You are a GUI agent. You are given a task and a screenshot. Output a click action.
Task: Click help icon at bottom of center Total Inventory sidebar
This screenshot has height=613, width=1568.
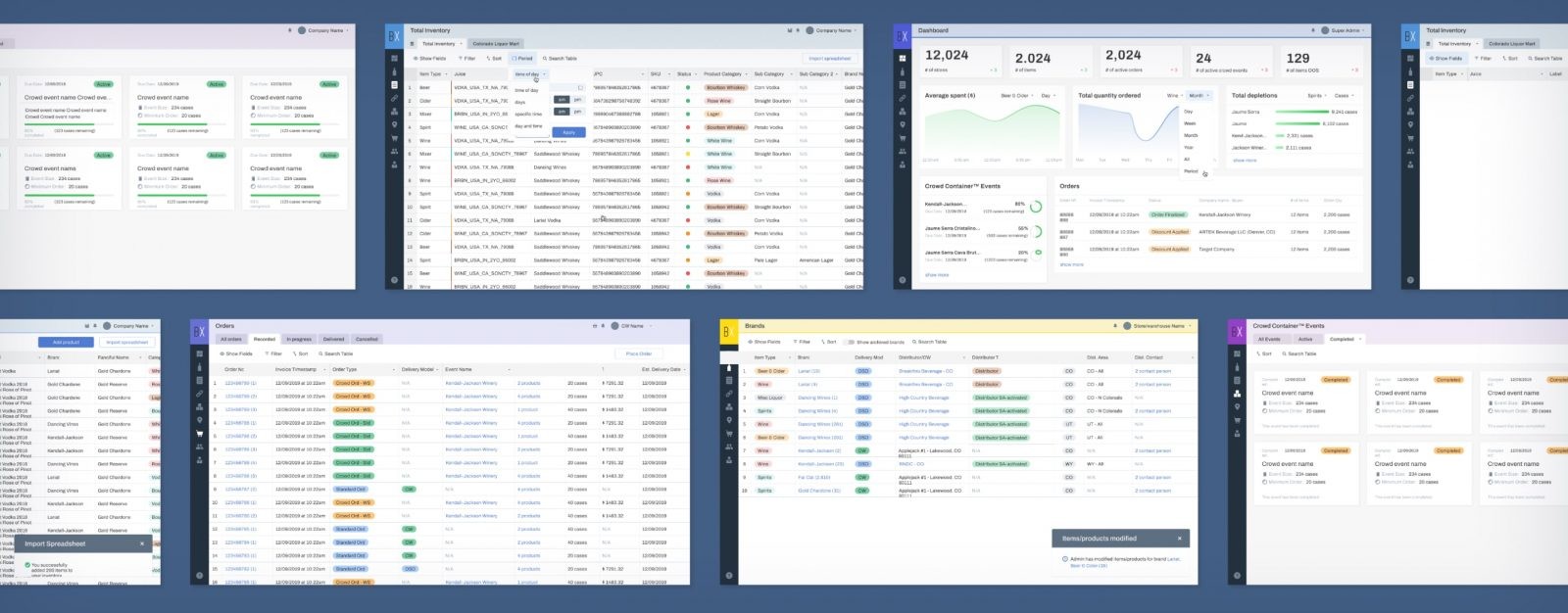click(x=394, y=280)
